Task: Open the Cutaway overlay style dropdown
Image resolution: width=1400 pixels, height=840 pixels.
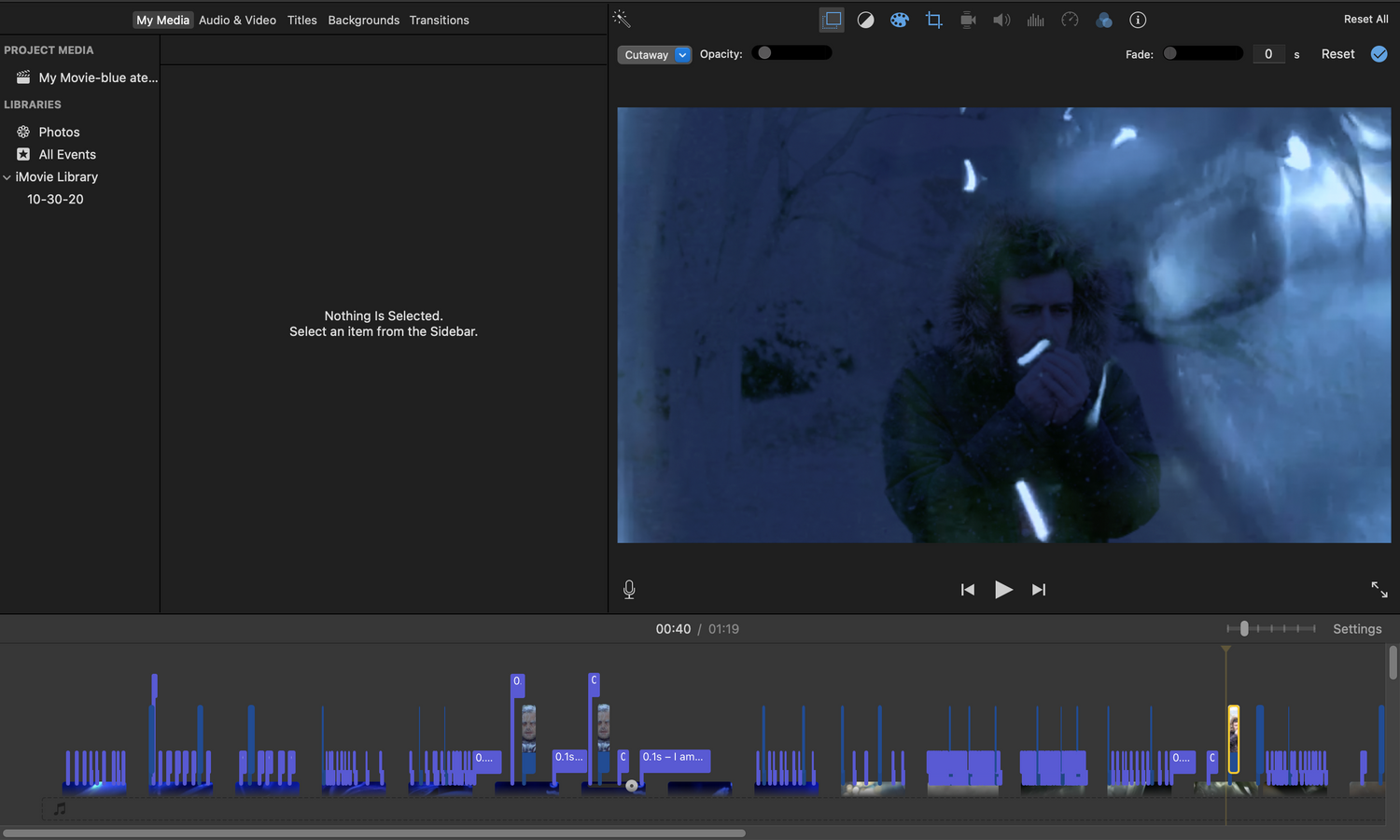Action: pyautogui.click(x=654, y=55)
